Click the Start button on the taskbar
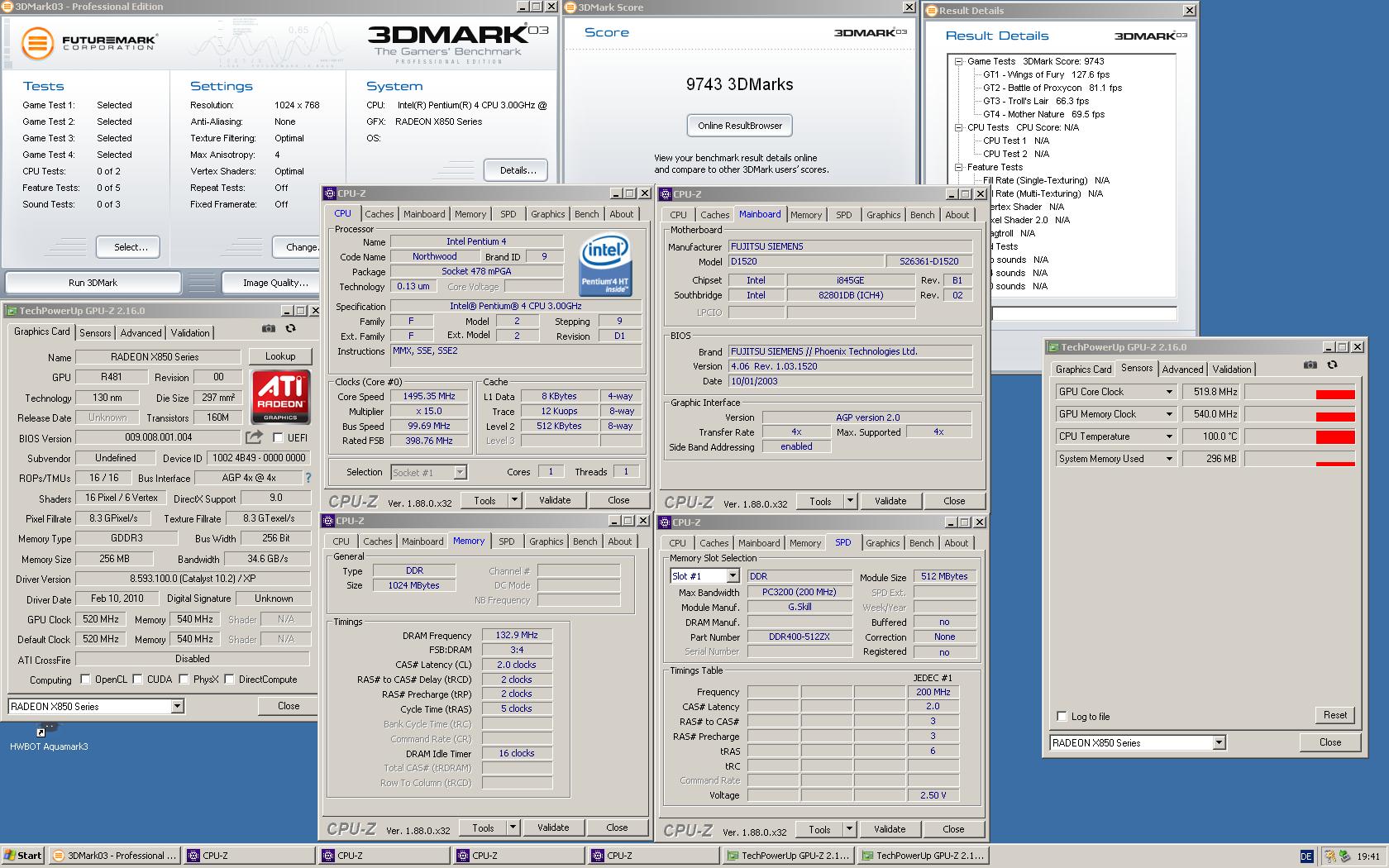 pos(23,856)
